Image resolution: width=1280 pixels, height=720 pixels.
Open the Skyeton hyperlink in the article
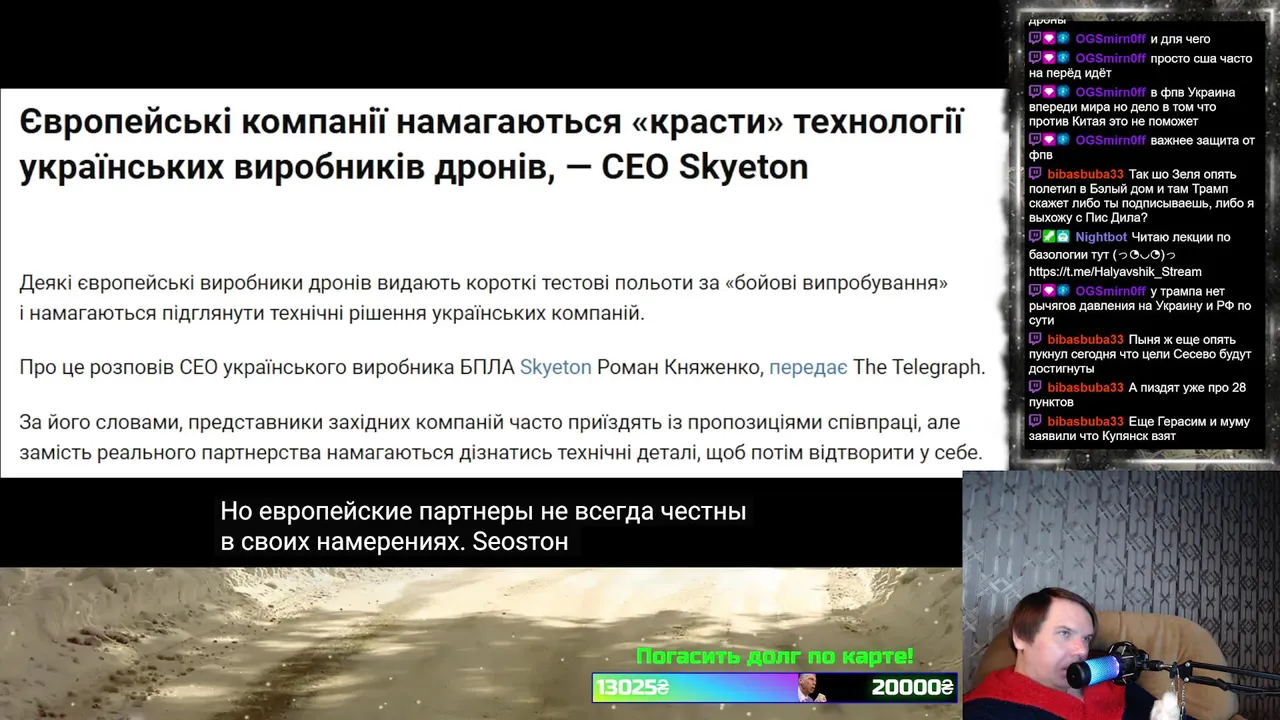coord(555,367)
